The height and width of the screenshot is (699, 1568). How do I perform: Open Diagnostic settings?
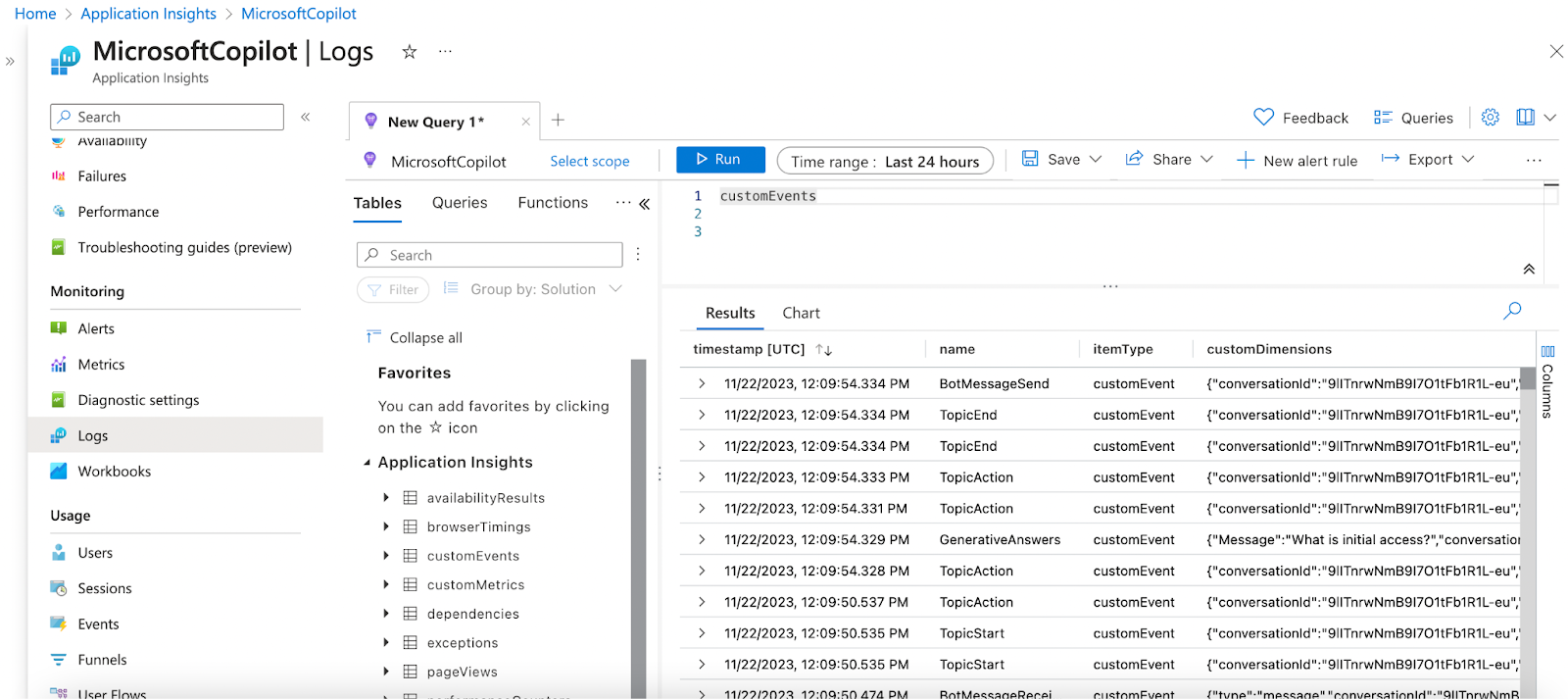(138, 400)
